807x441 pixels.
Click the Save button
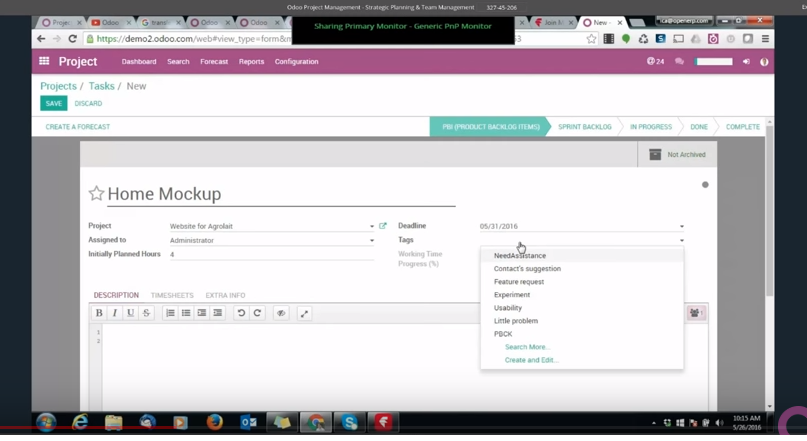coord(54,103)
